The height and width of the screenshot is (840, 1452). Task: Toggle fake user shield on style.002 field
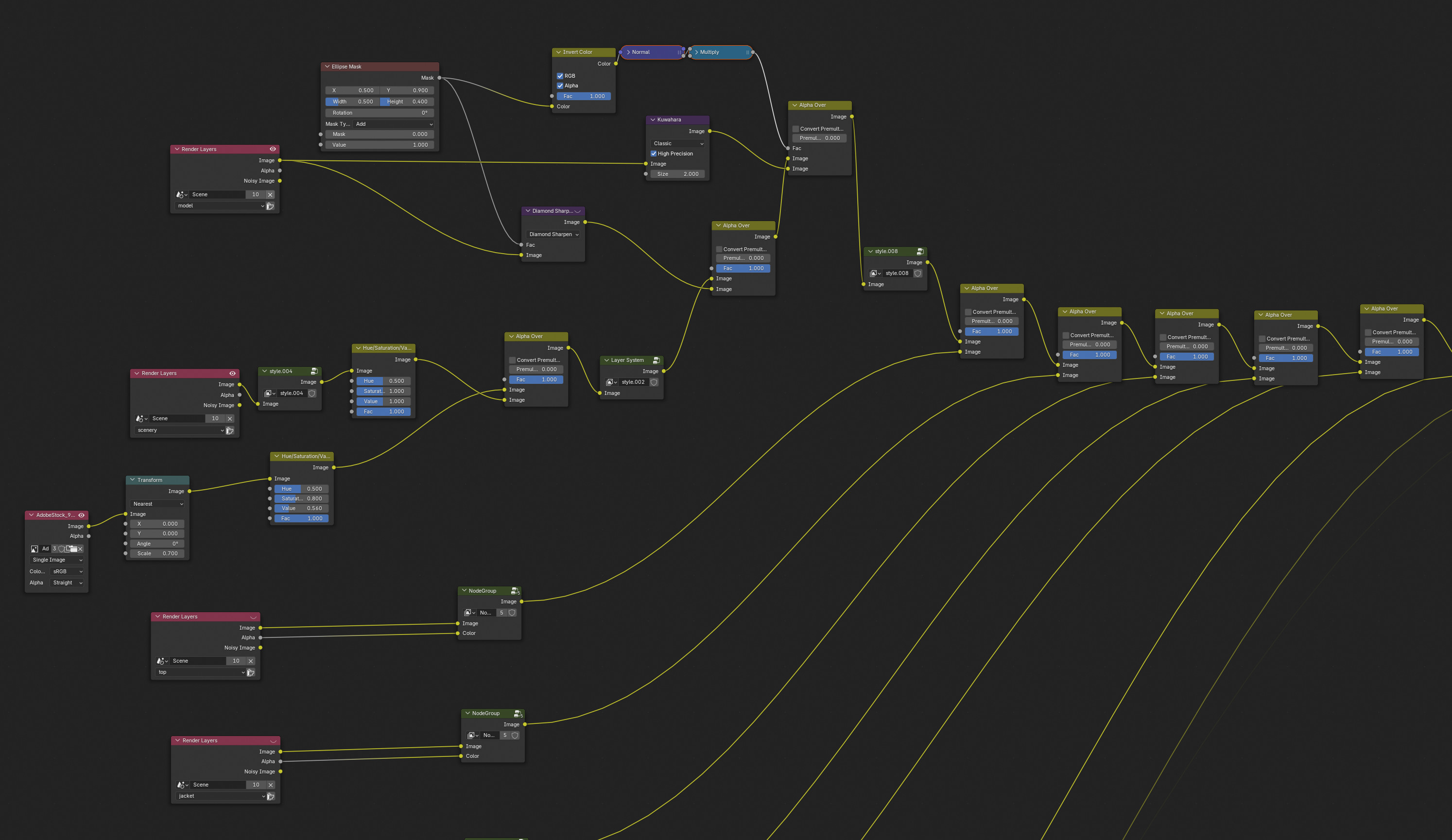(654, 382)
